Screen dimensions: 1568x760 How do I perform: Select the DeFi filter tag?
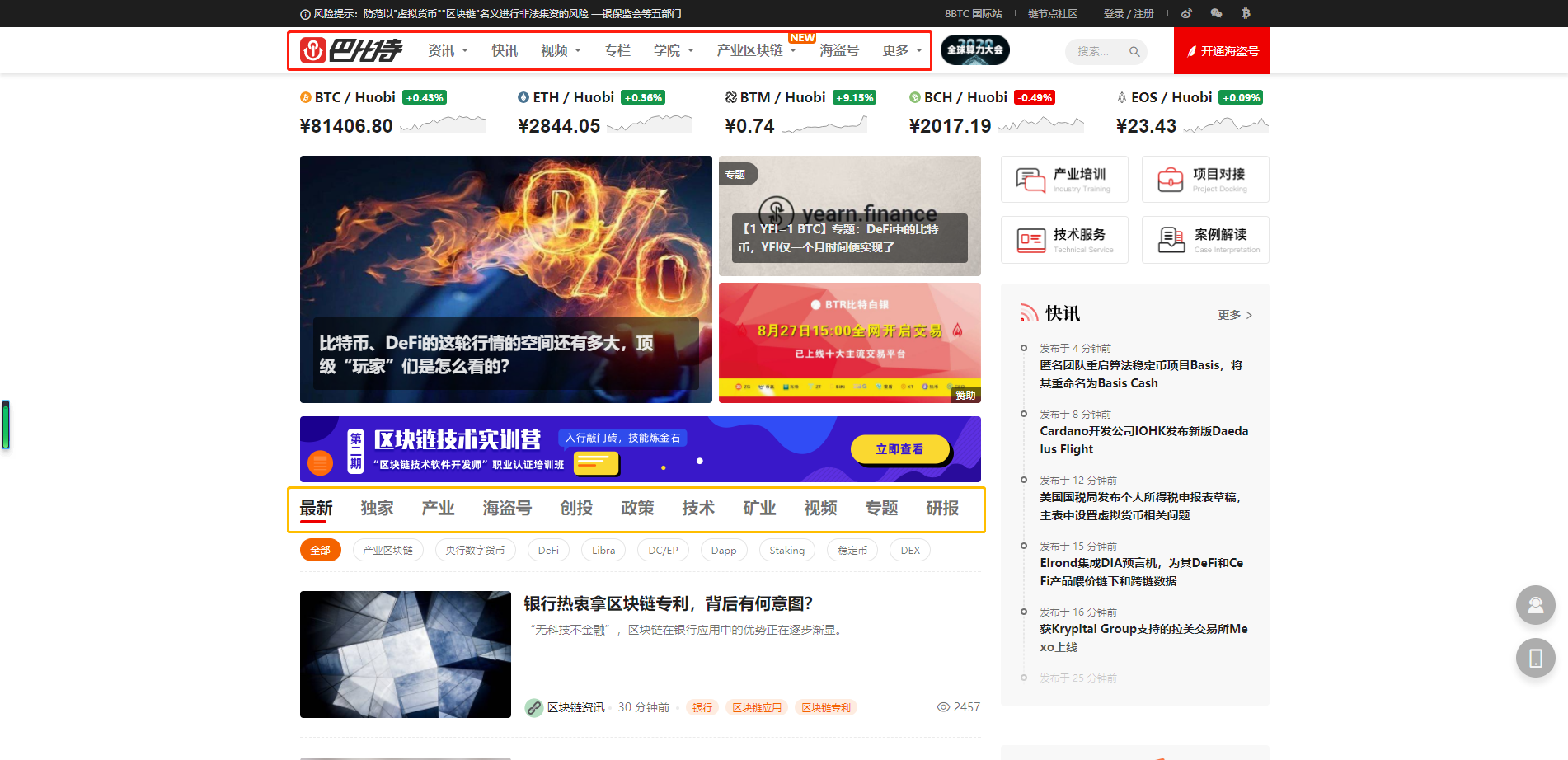[x=548, y=550]
